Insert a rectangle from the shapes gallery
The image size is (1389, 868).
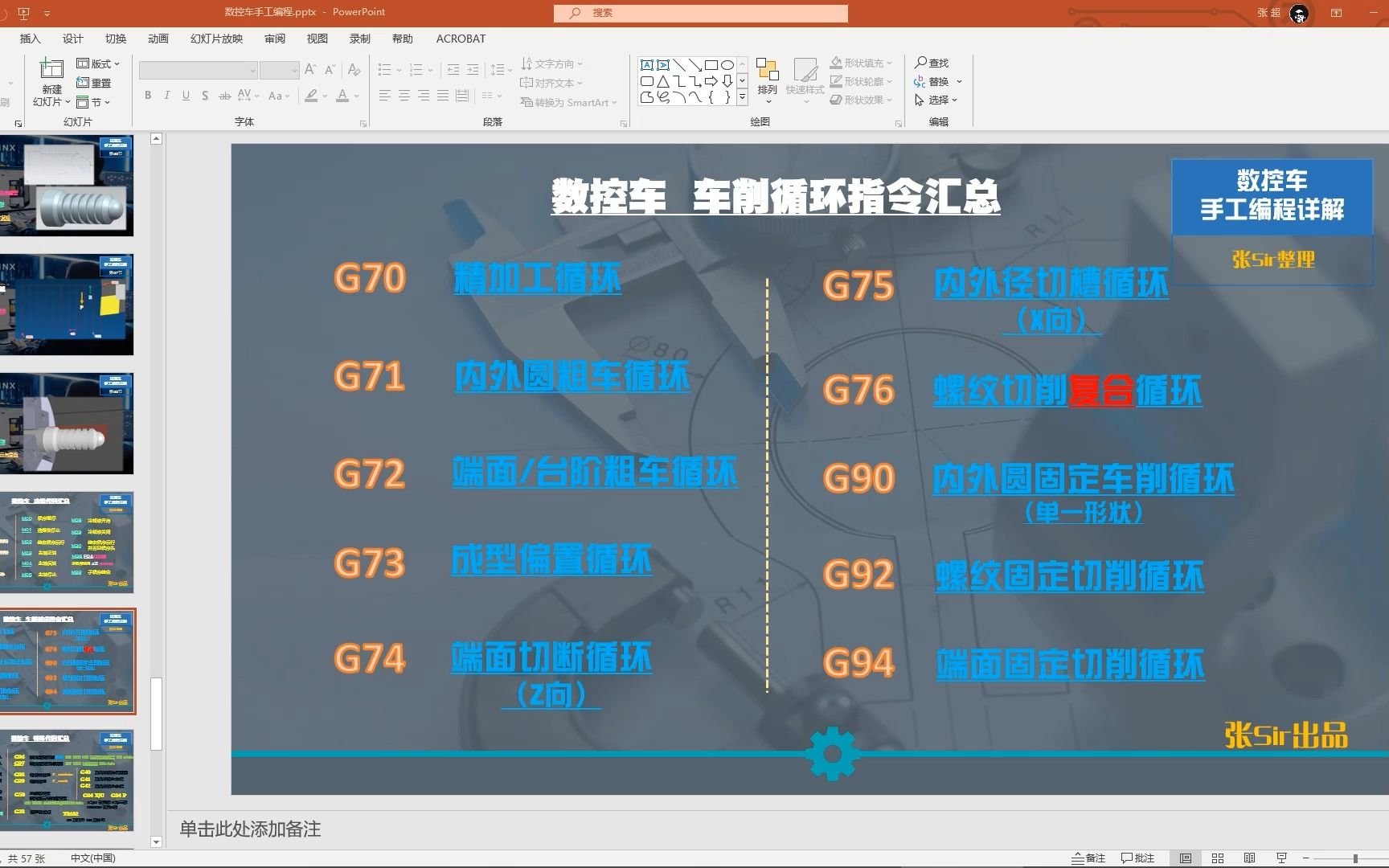711,63
